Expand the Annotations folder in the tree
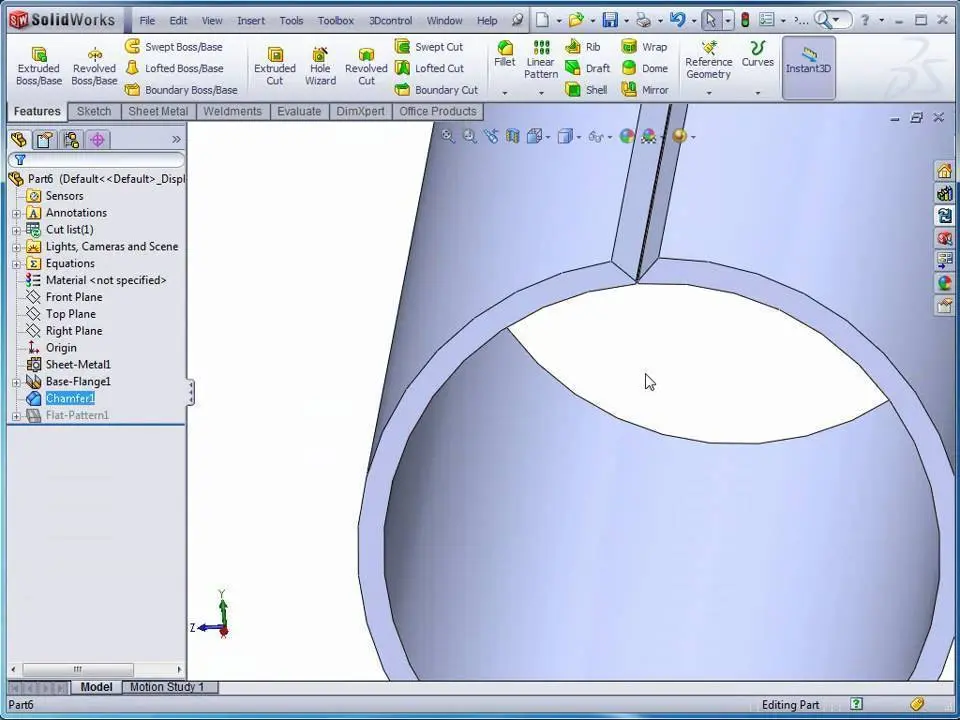 pos(16,213)
